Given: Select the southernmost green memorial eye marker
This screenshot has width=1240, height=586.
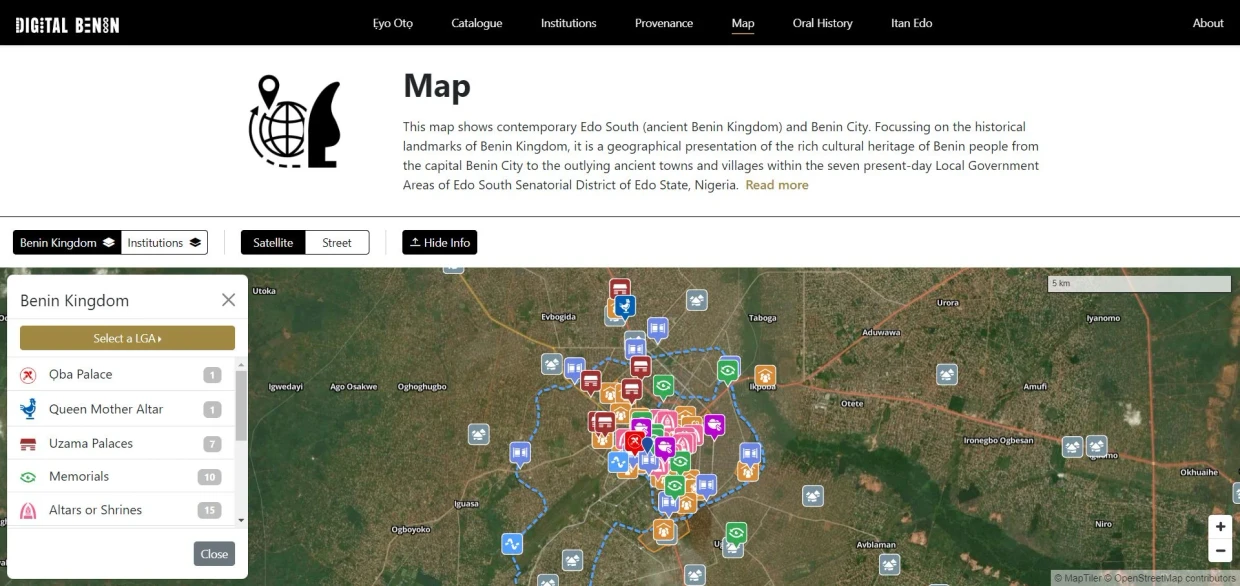Looking at the screenshot, I should (x=737, y=533).
